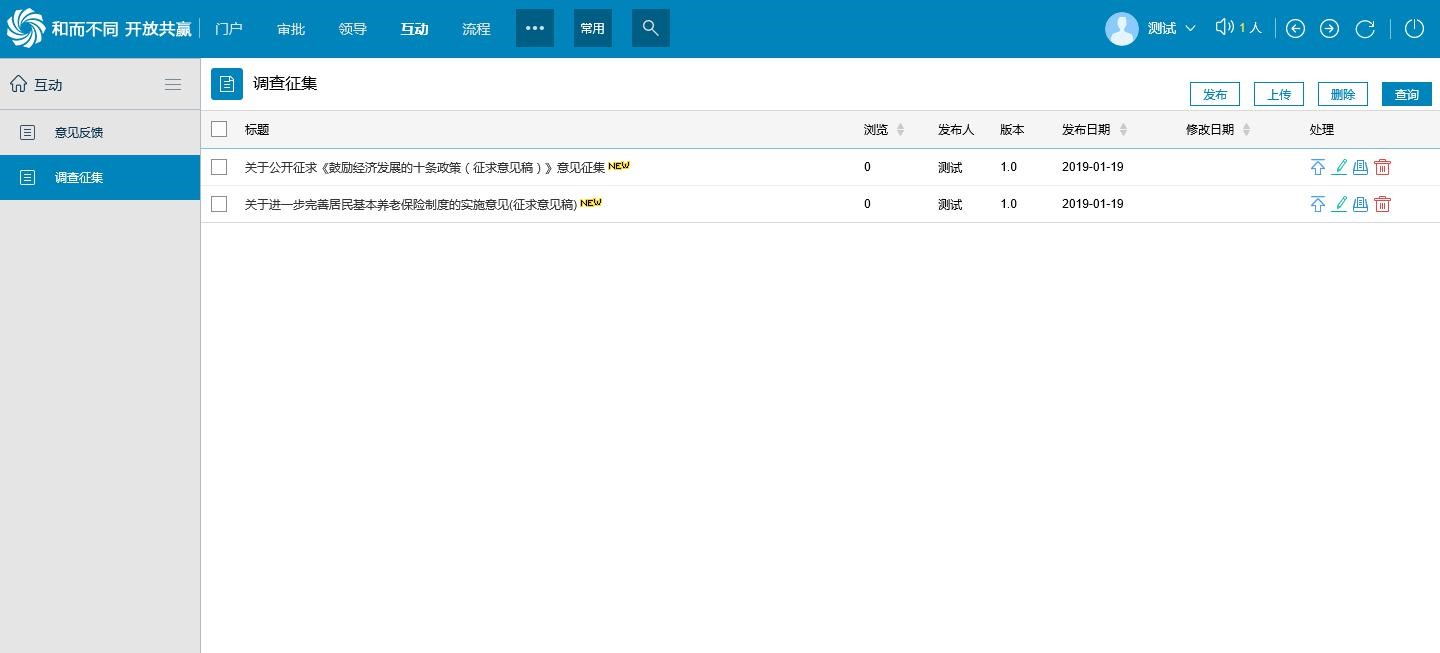Toggle the select-all checkbox in table header
This screenshot has width=1440, height=653.
(x=219, y=129)
